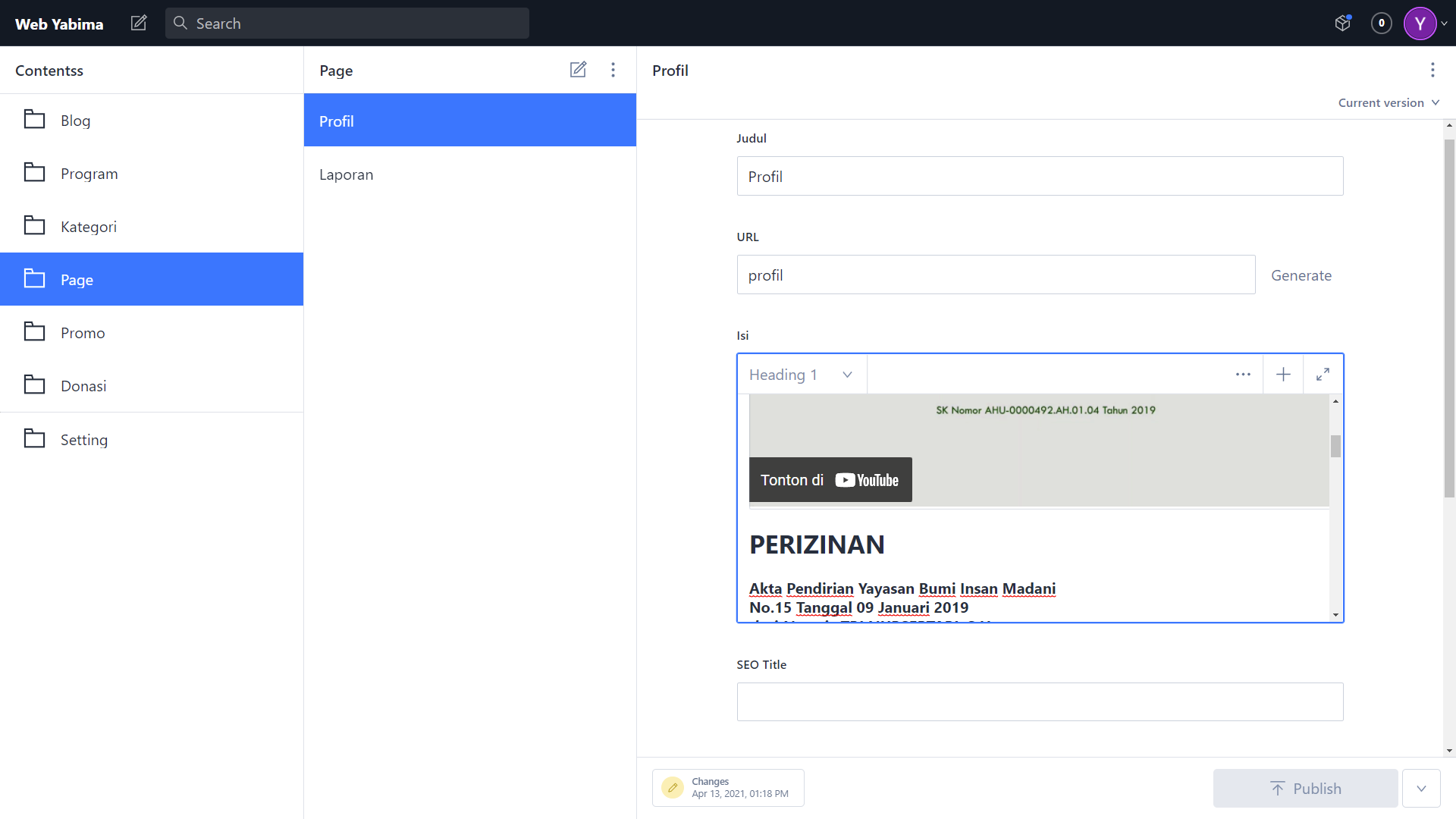Open the Profil entry three-dot options menu
The width and height of the screenshot is (1456, 819).
click(1432, 70)
